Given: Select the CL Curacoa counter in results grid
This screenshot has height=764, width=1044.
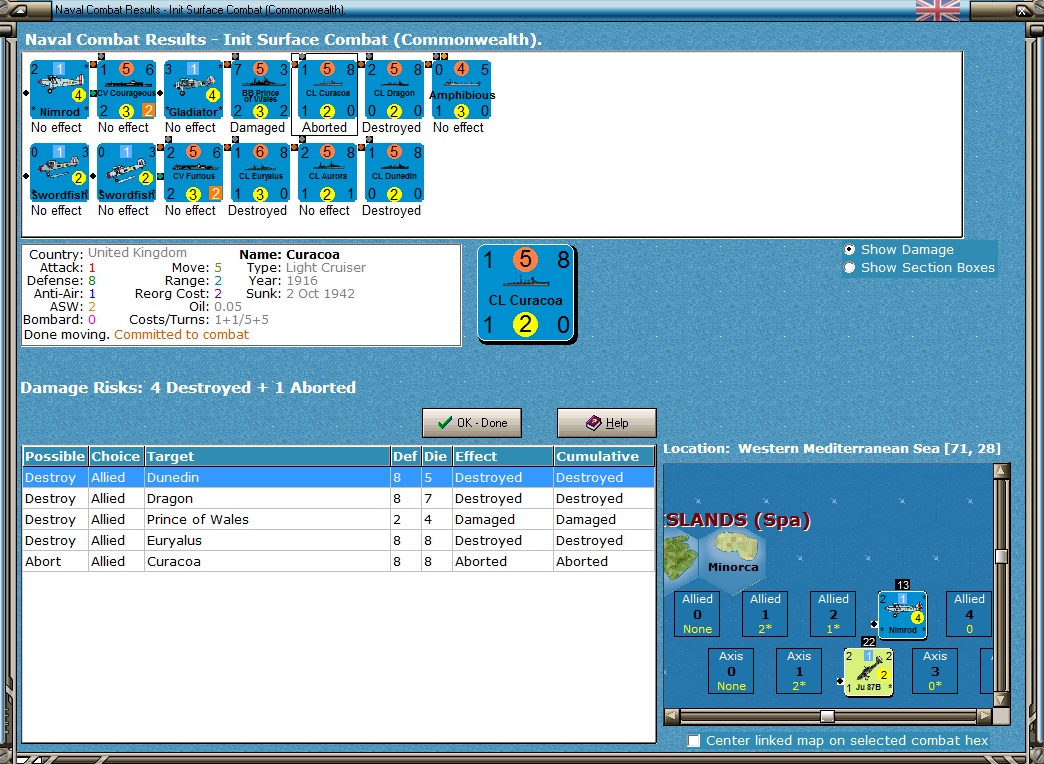Looking at the screenshot, I should pyautogui.click(x=327, y=90).
